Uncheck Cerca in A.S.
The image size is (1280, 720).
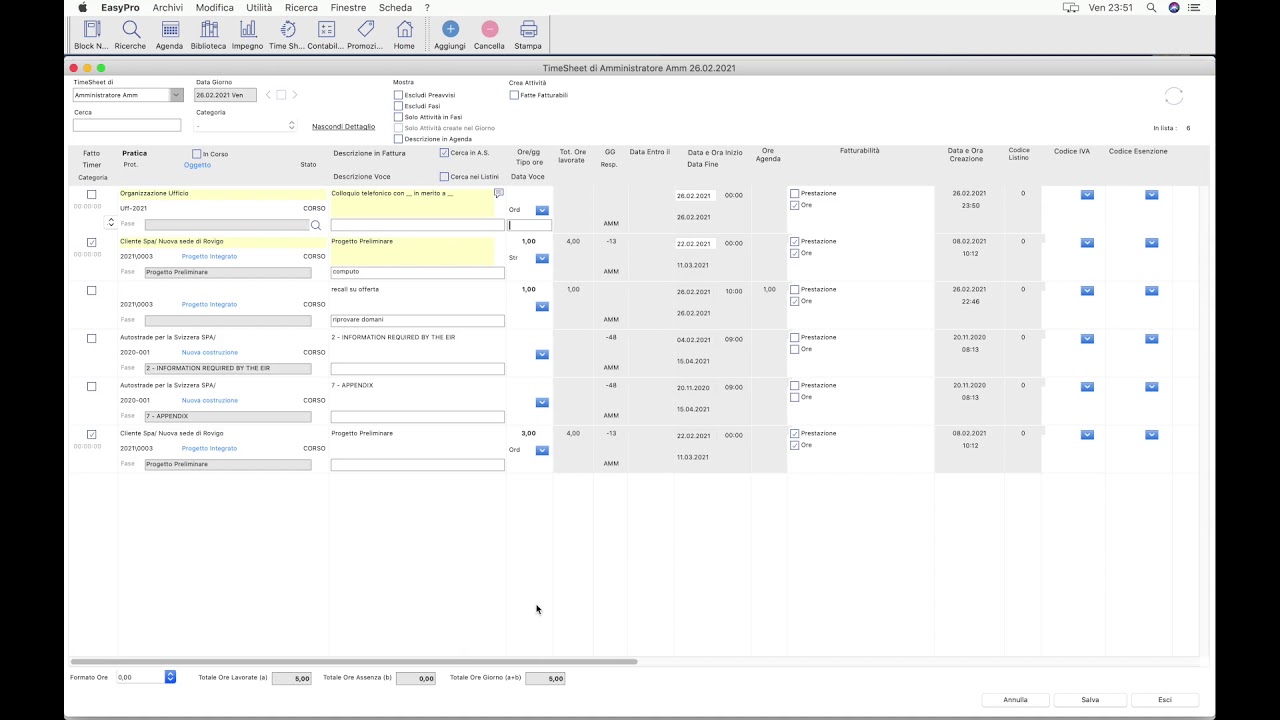pyautogui.click(x=445, y=153)
